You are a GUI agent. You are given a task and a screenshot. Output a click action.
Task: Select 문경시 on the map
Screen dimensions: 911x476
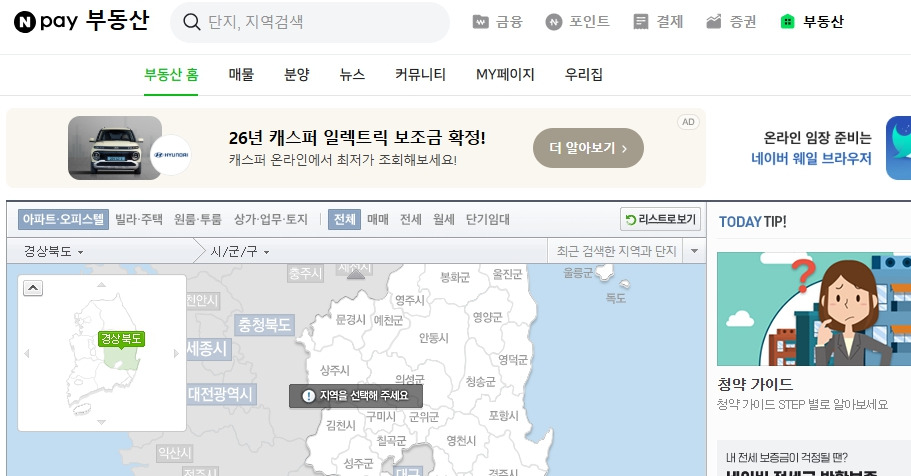[350, 319]
